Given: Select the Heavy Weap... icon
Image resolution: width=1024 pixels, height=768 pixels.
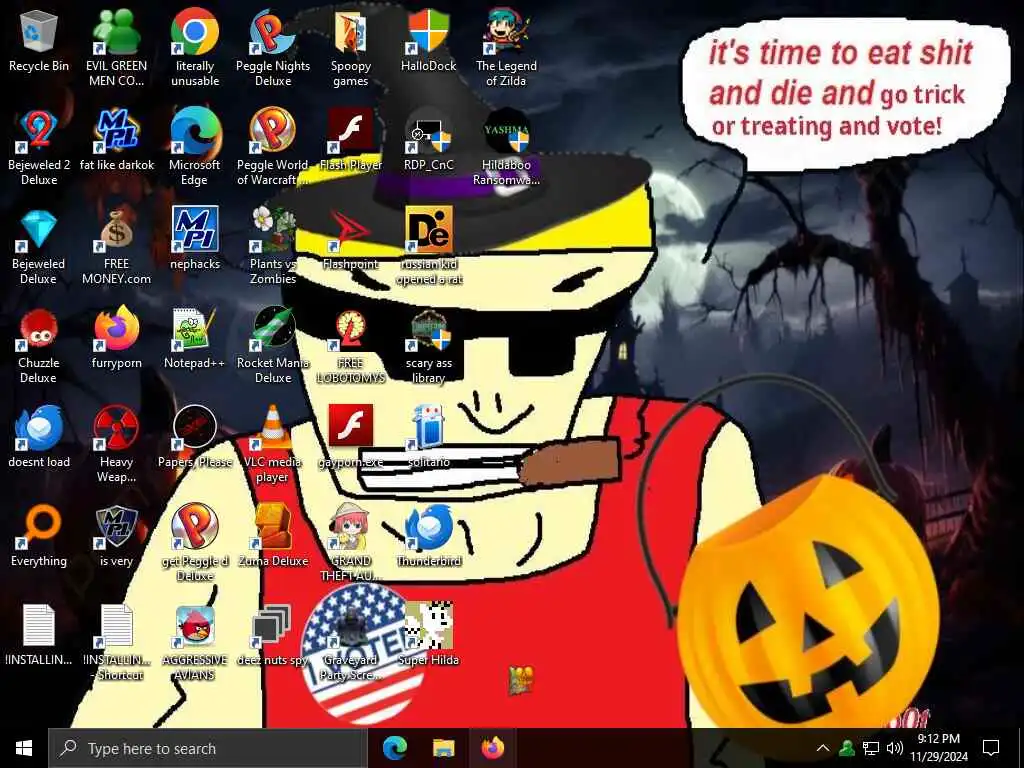Looking at the screenshot, I should pyautogui.click(x=116, y=428).
